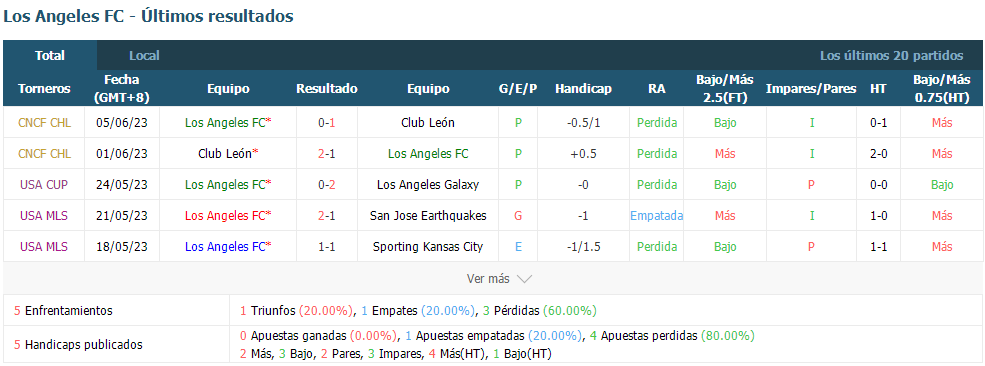
Task: Select CNCF CHL tournament in the first row
Action: [44, 122]
